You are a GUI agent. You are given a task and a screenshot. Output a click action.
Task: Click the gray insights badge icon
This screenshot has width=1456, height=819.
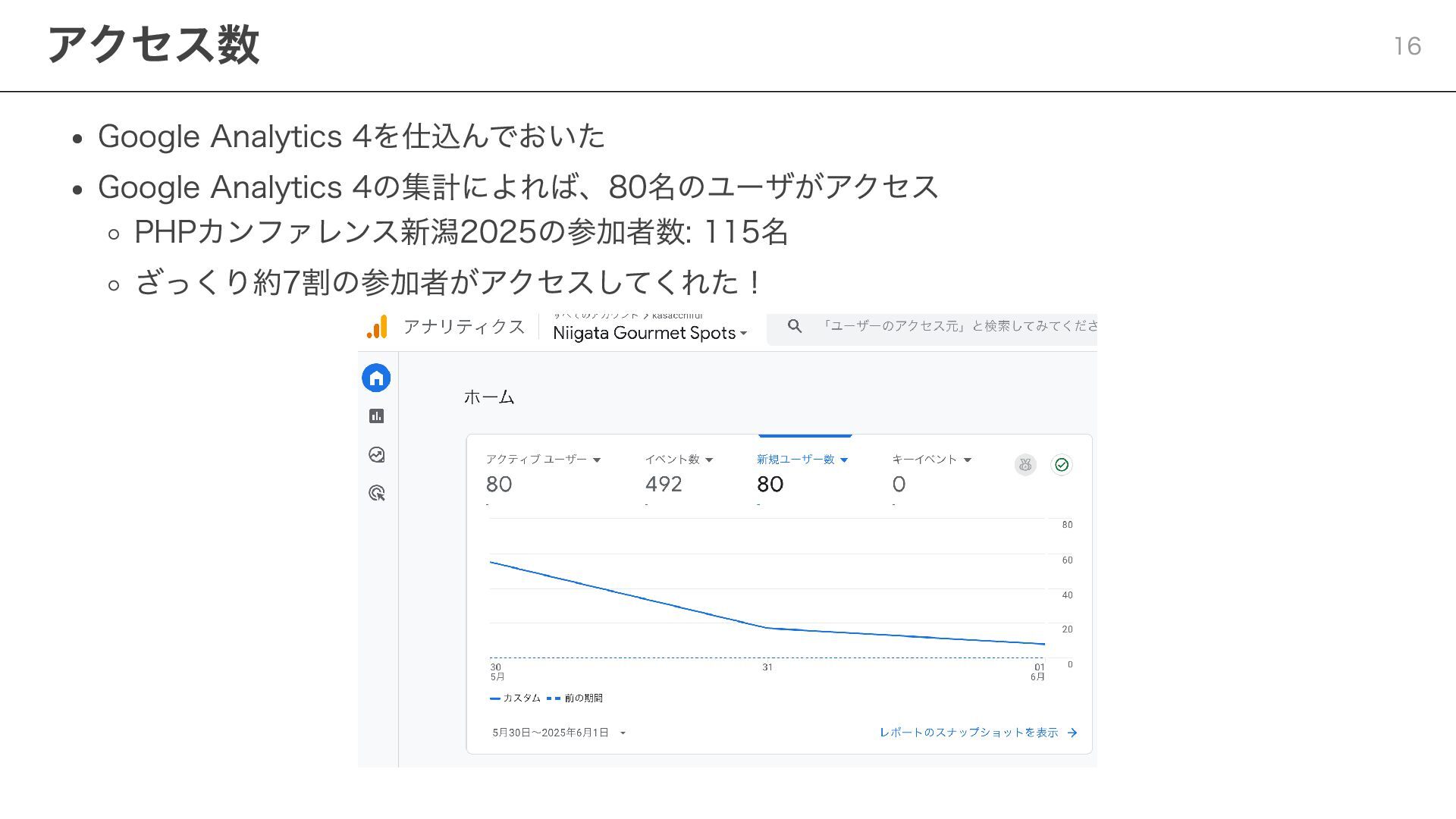tap(1025, 464)
